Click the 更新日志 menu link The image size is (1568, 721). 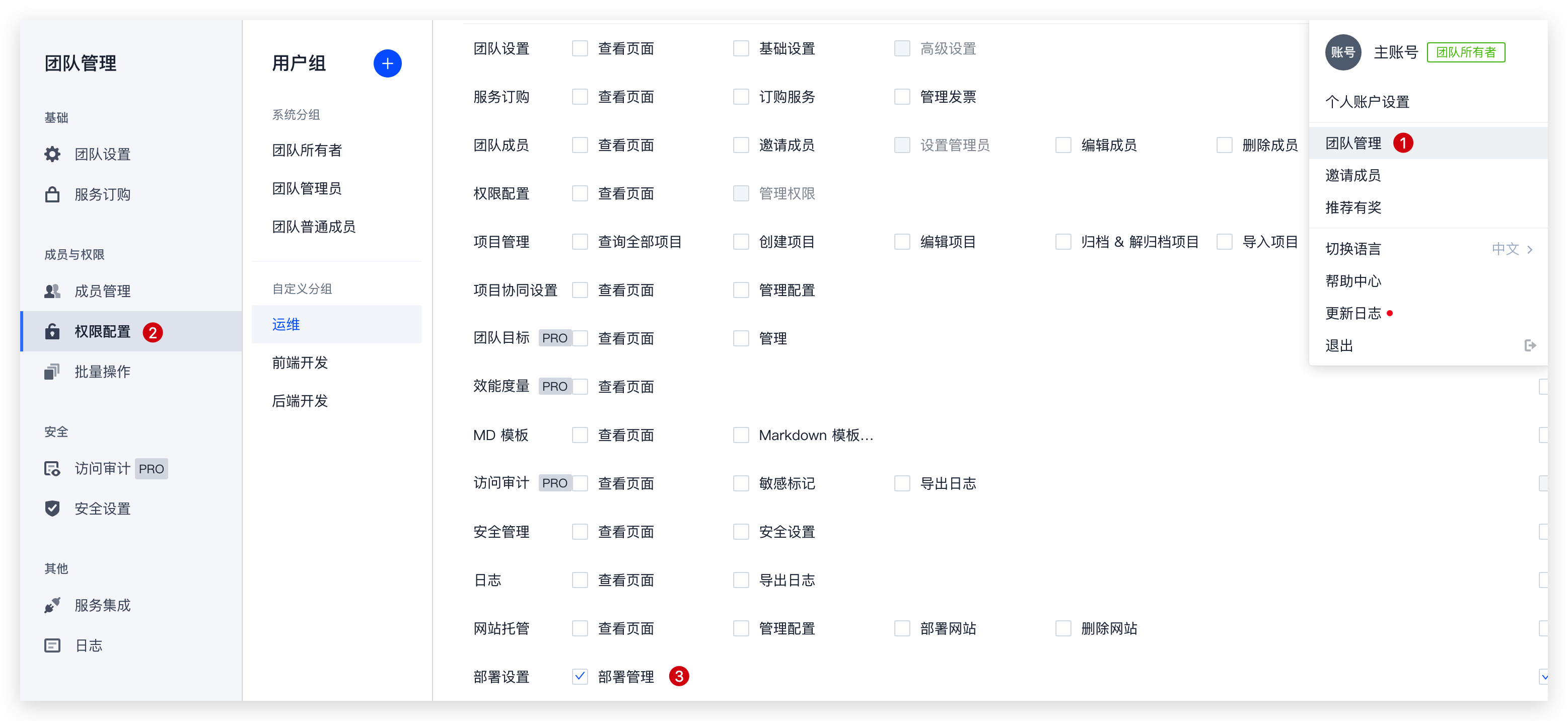[1353, 313]
